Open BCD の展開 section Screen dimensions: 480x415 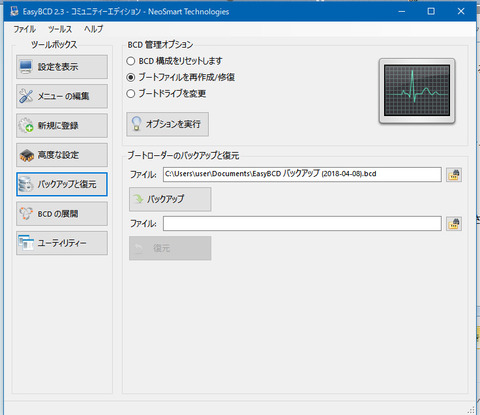point(62,214)
